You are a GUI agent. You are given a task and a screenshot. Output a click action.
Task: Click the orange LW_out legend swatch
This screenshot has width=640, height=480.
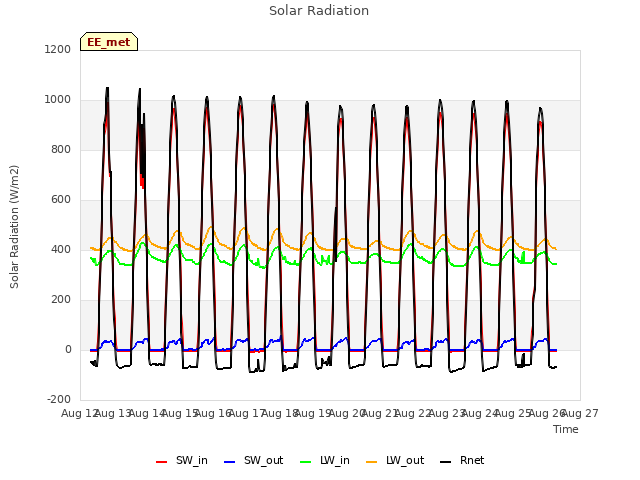tap(372, 462)
